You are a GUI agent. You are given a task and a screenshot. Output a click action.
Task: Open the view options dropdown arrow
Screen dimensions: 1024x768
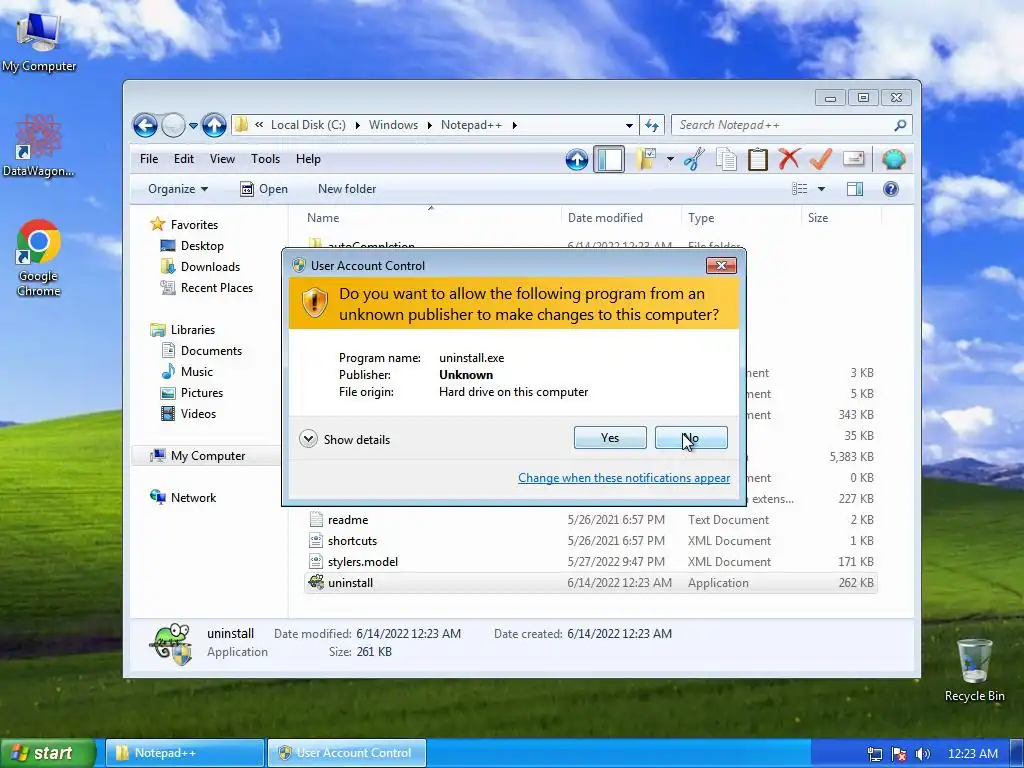coord(822,189)
